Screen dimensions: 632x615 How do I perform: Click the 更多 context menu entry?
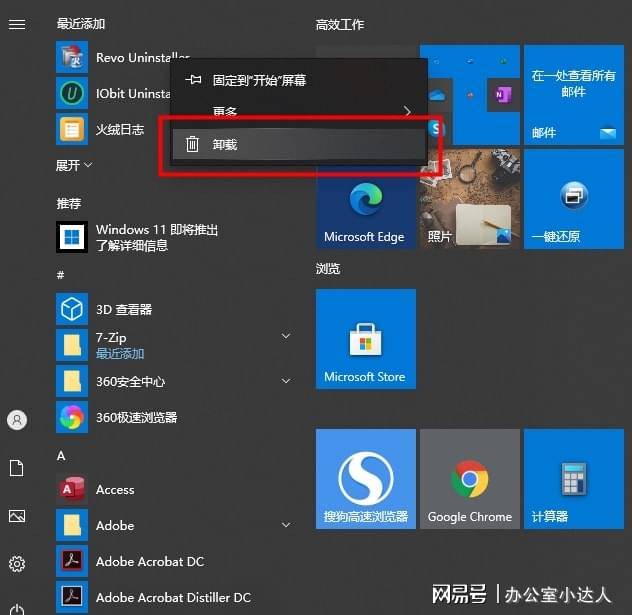299,110
